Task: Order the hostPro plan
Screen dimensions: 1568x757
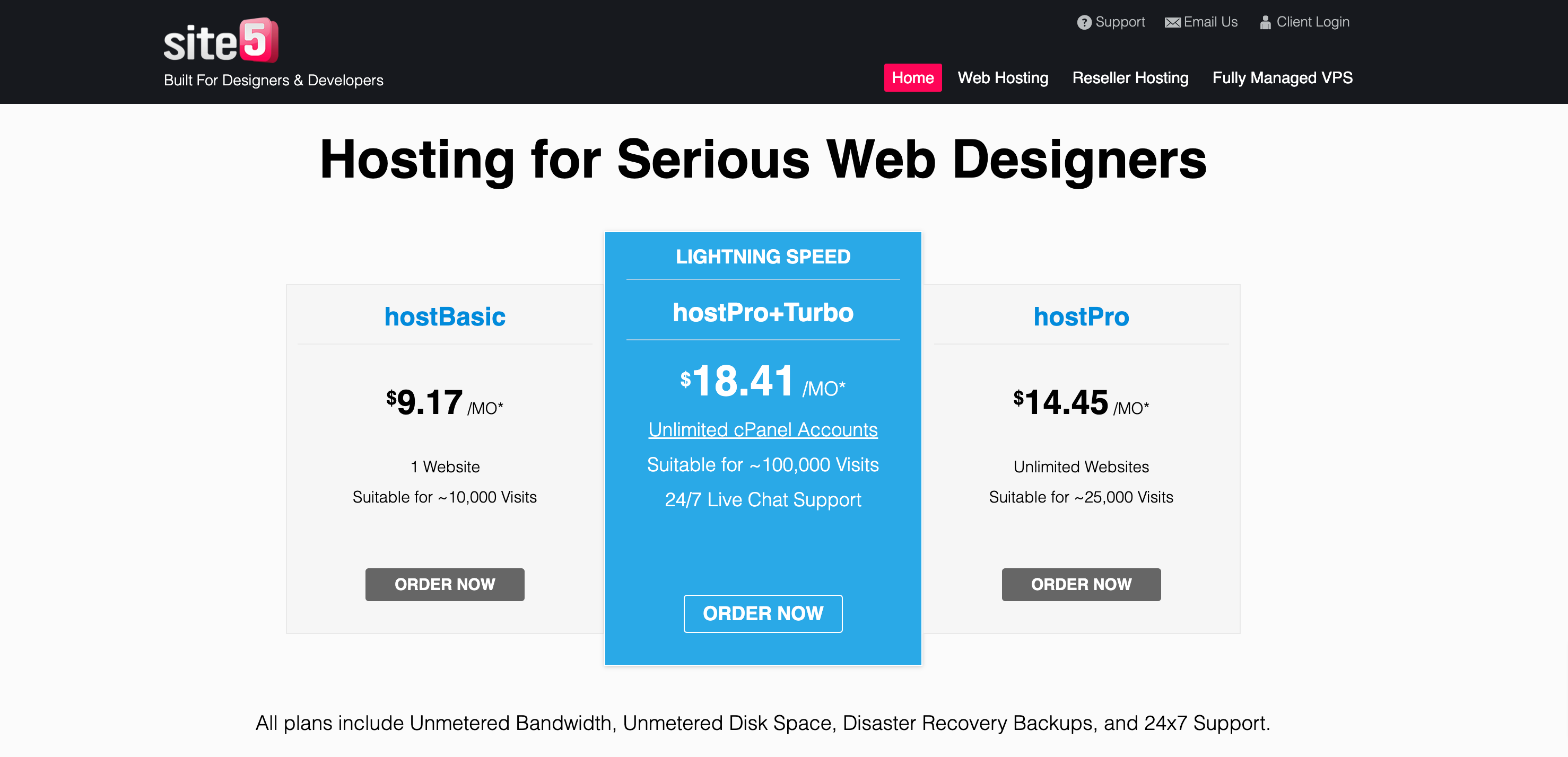Action: point(1081,584)
